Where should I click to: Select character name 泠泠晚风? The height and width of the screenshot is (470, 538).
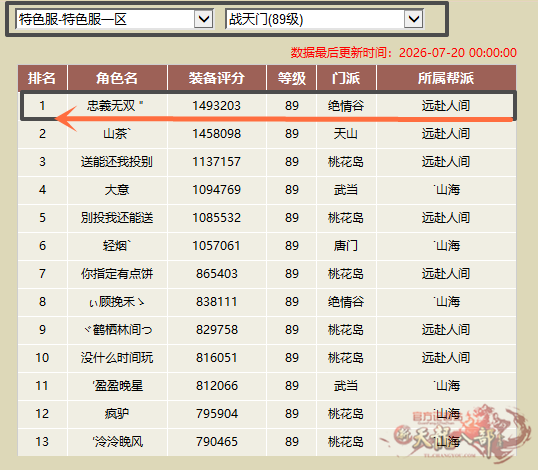[118, 442]
